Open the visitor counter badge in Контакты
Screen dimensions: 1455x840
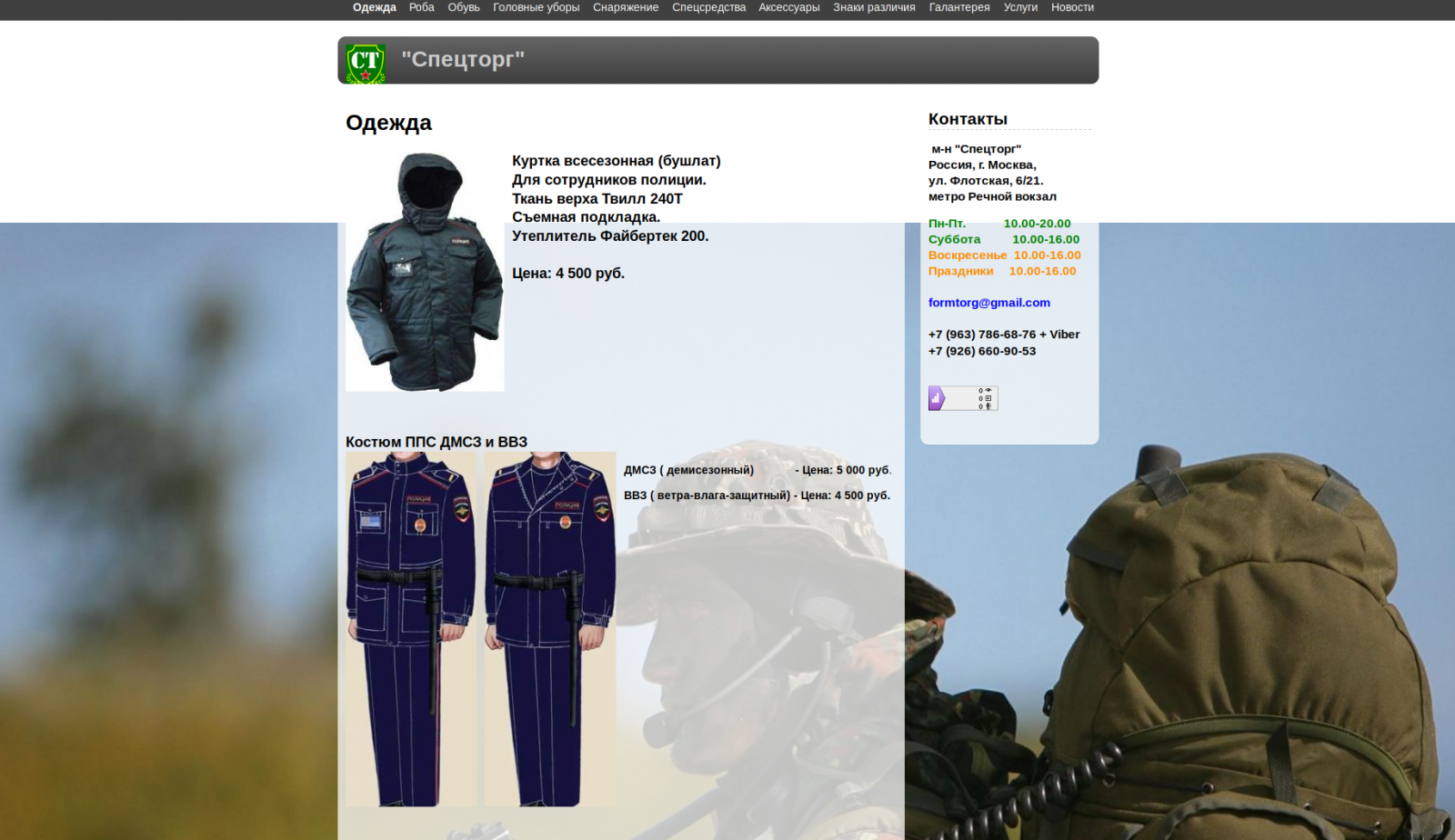(963, 398)
